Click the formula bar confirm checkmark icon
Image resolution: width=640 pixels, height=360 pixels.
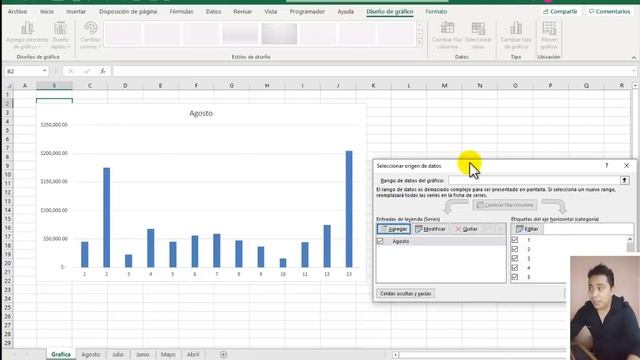coord(87,71)
